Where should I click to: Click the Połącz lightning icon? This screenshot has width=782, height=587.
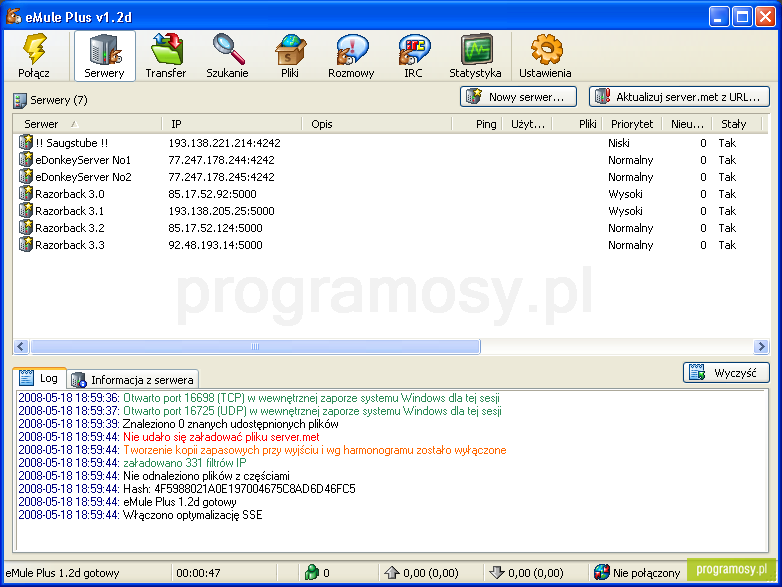(x=34, y=49)
